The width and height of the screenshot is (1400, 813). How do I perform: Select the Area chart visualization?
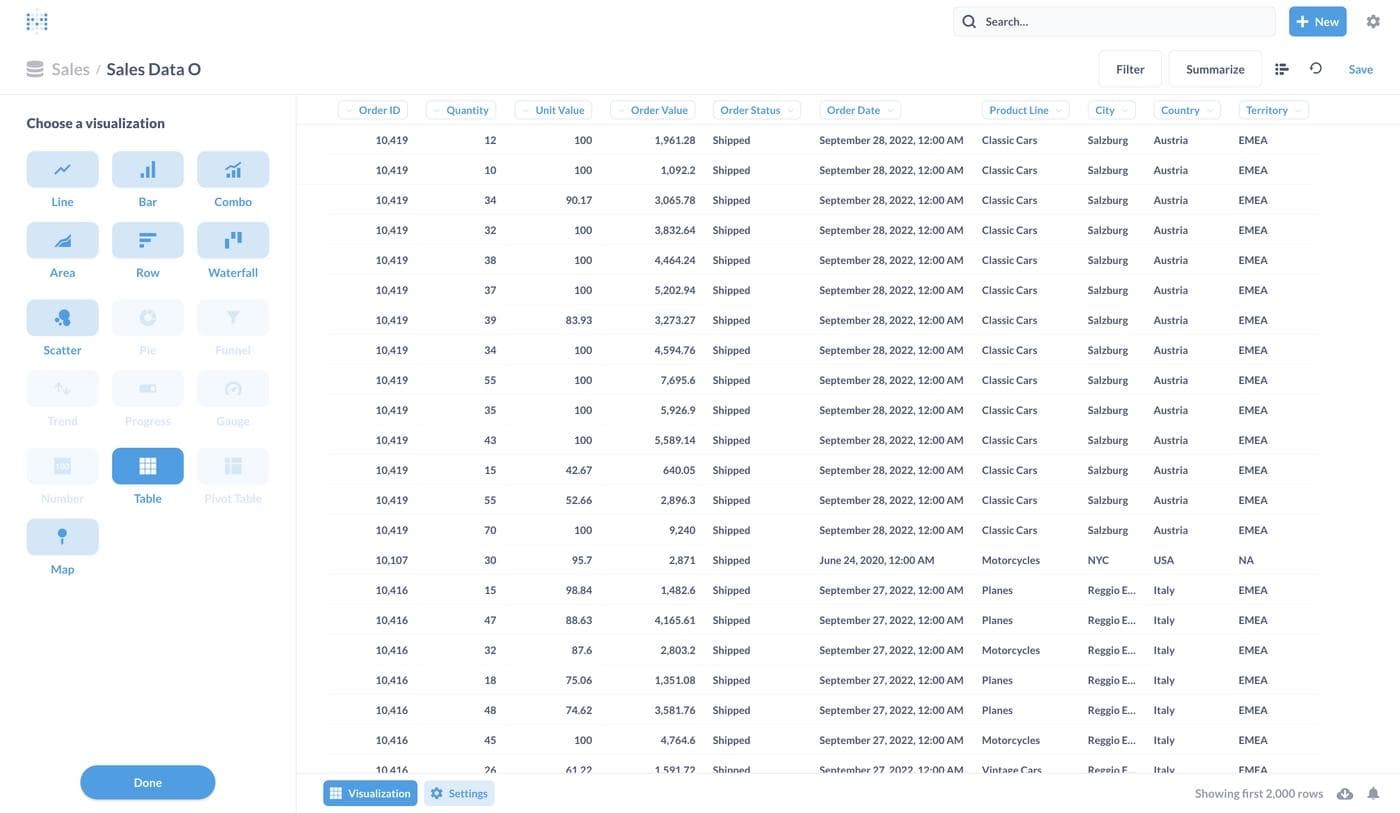click(62, 241)
